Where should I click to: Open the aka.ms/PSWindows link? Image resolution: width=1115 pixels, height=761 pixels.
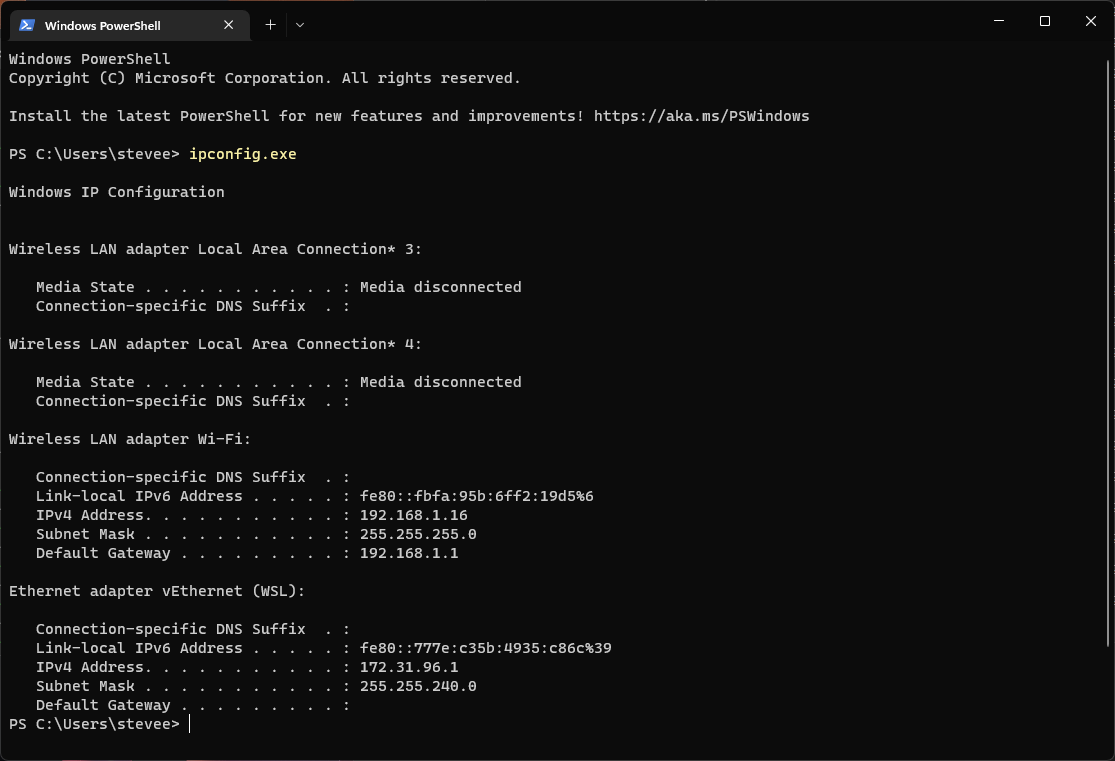tap(701, 116)
